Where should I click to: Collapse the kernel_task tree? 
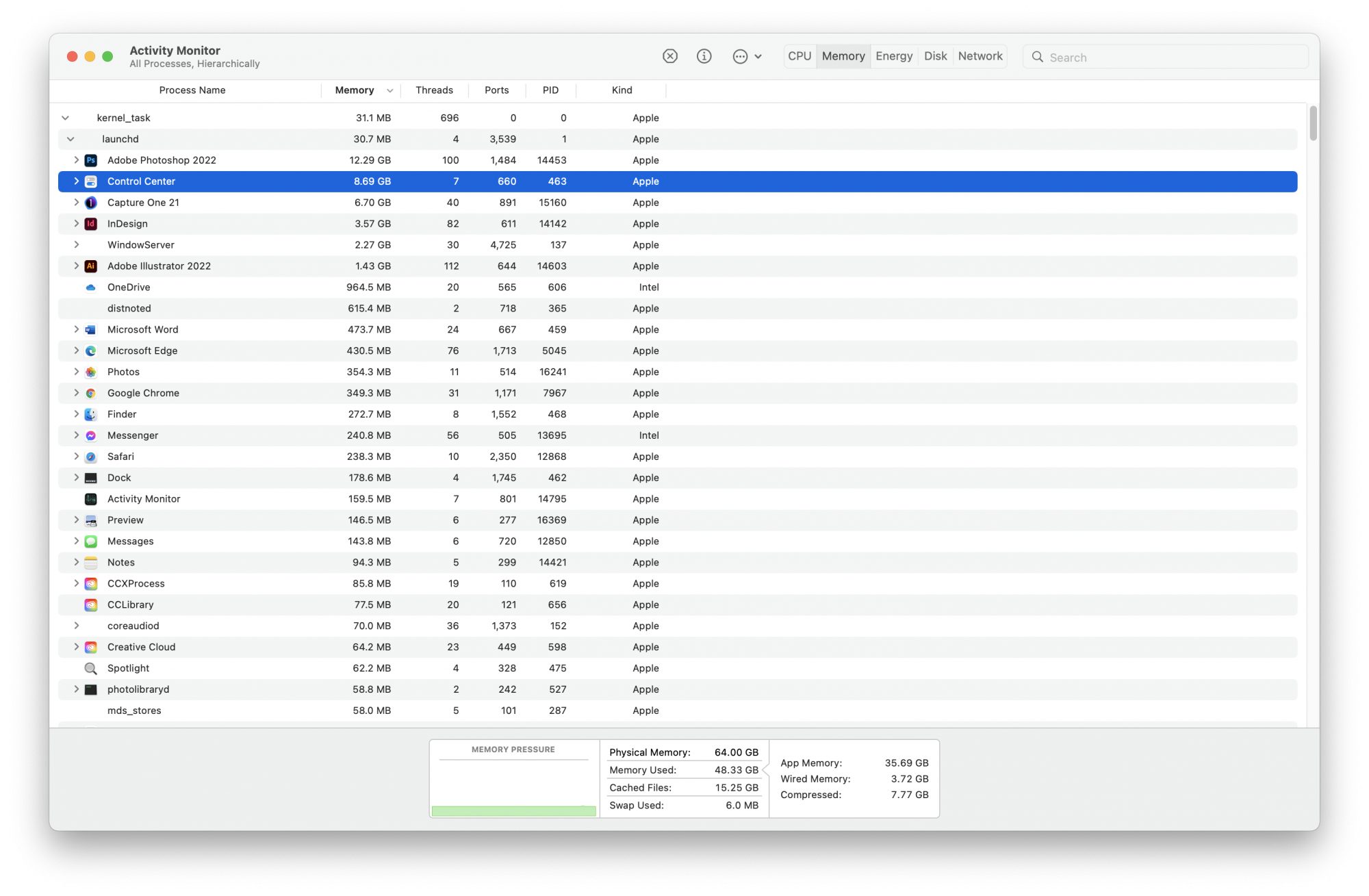point(65,118)
